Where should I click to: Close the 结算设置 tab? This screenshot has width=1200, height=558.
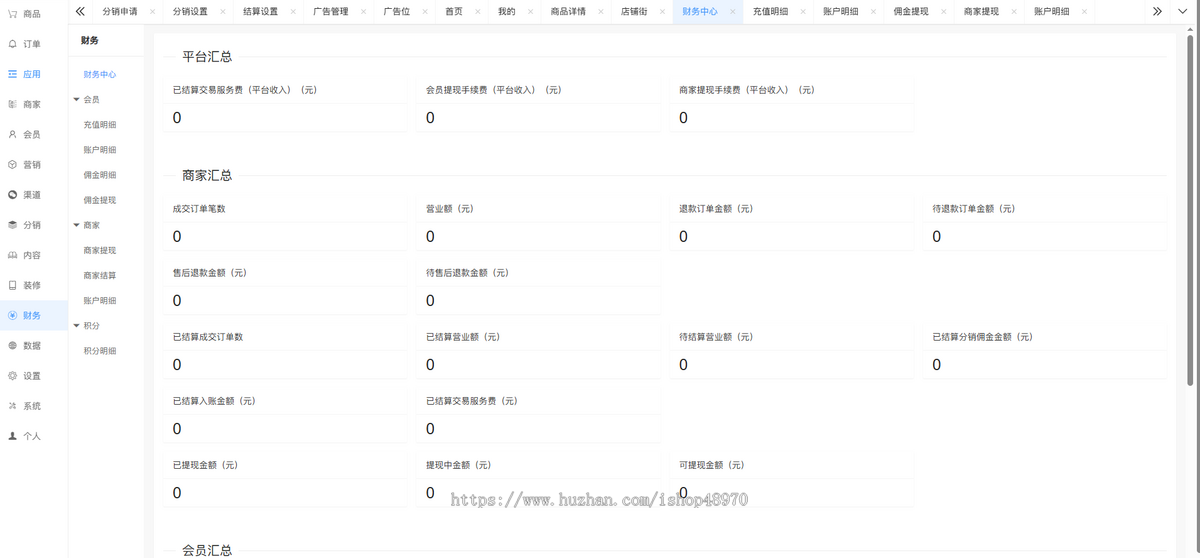293,12
